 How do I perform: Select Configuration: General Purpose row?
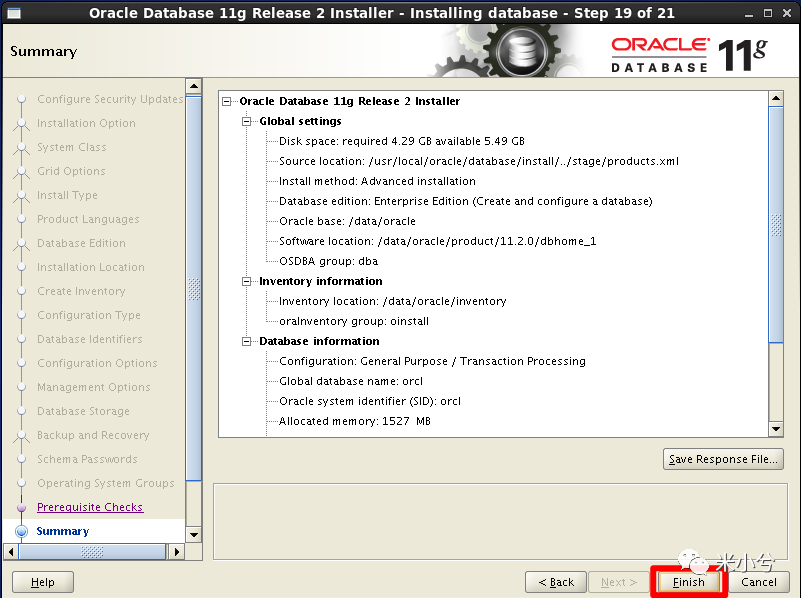(432, 361)
